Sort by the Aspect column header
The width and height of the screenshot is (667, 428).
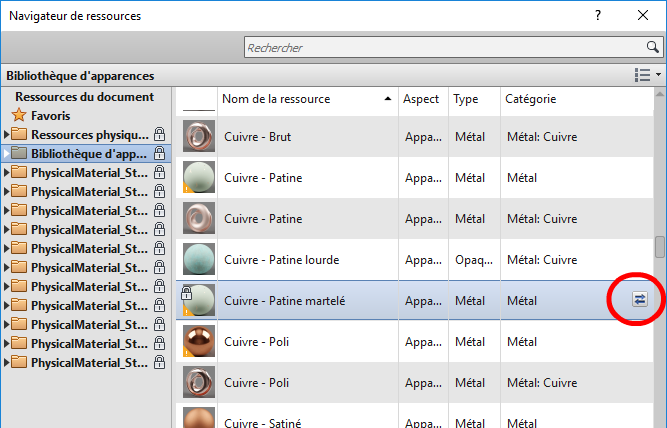click(x=421, y=99)
